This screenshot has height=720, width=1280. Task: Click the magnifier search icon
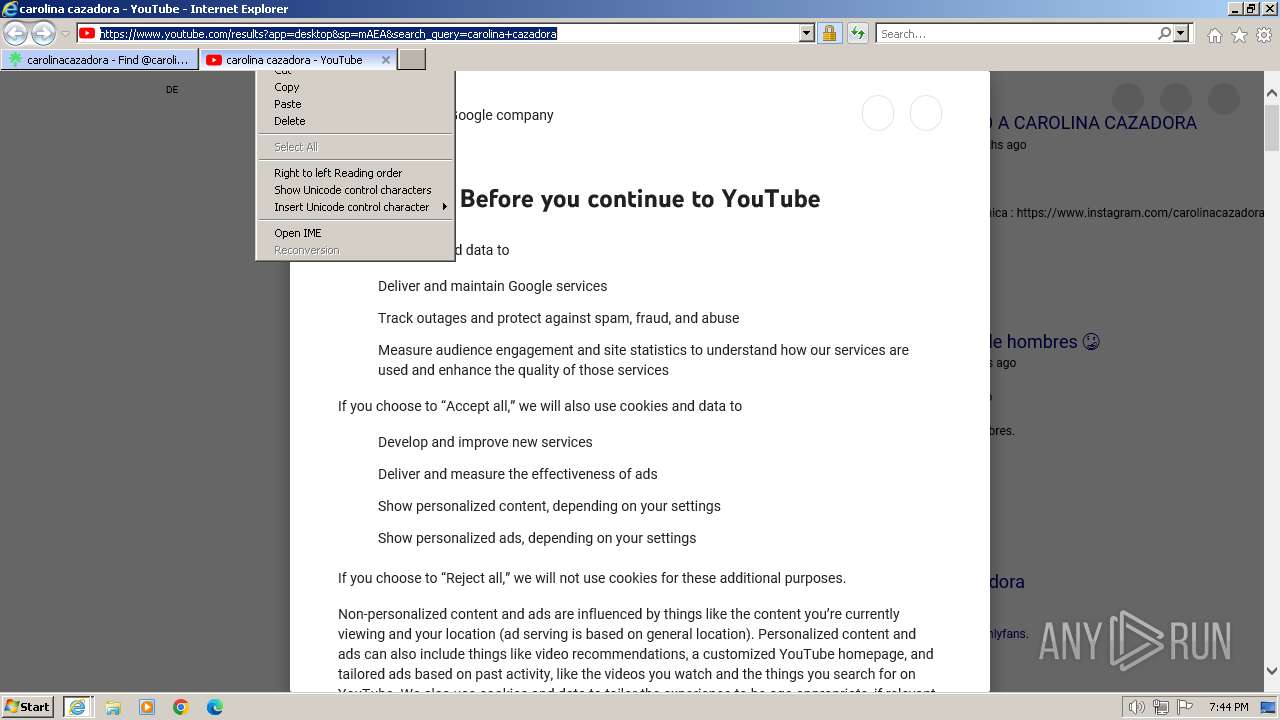pyautogui.click(x=1164, y=34)
